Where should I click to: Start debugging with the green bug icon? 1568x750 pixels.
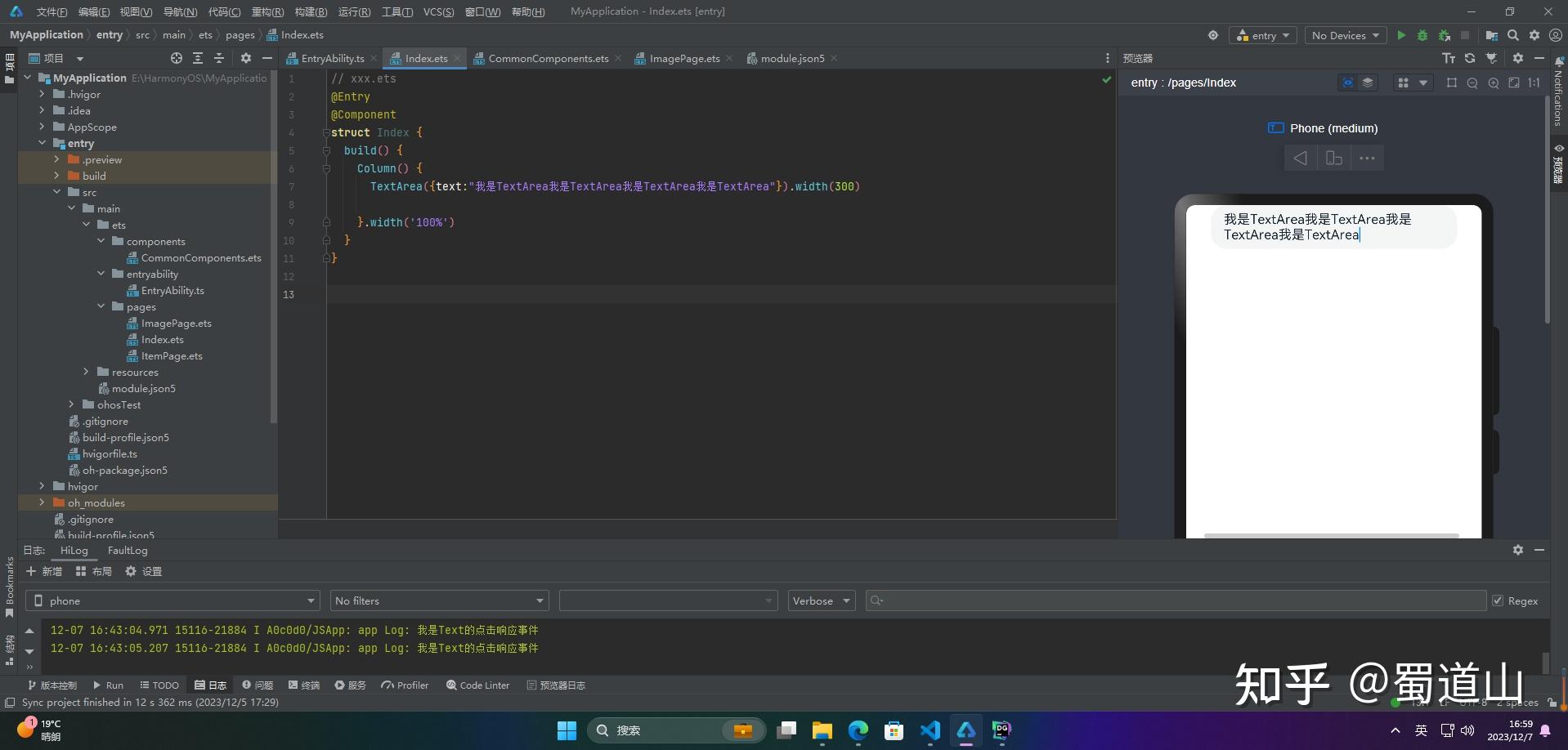coord(1422,35)
